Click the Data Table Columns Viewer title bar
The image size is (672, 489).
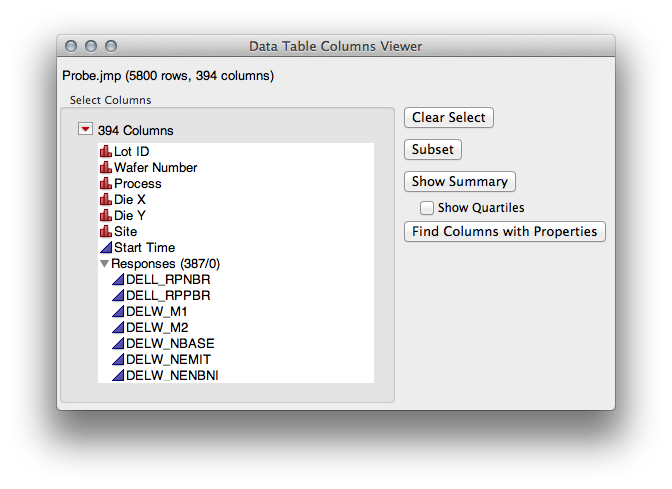tap(335, 46)
